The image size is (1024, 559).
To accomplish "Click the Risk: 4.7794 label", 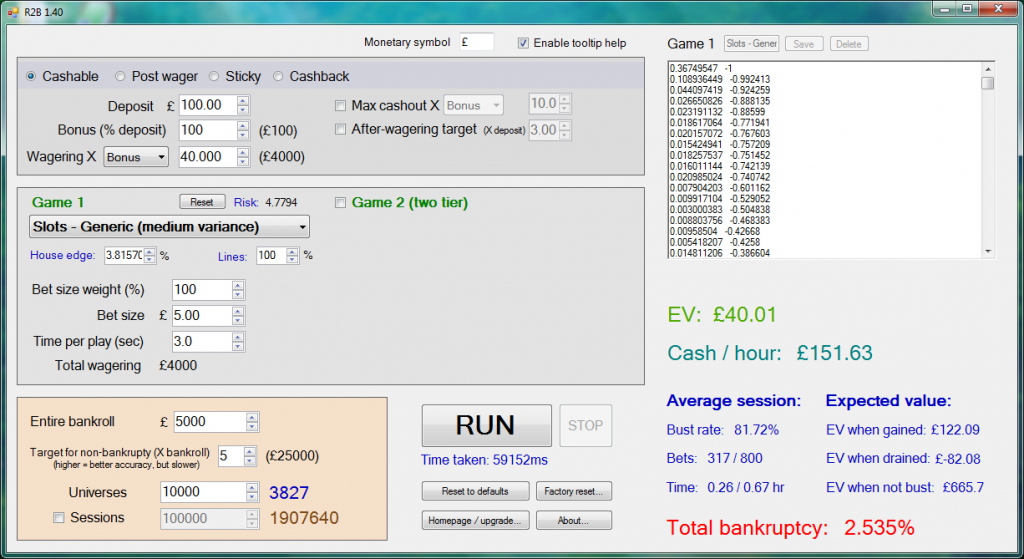I will pos(265,202).
